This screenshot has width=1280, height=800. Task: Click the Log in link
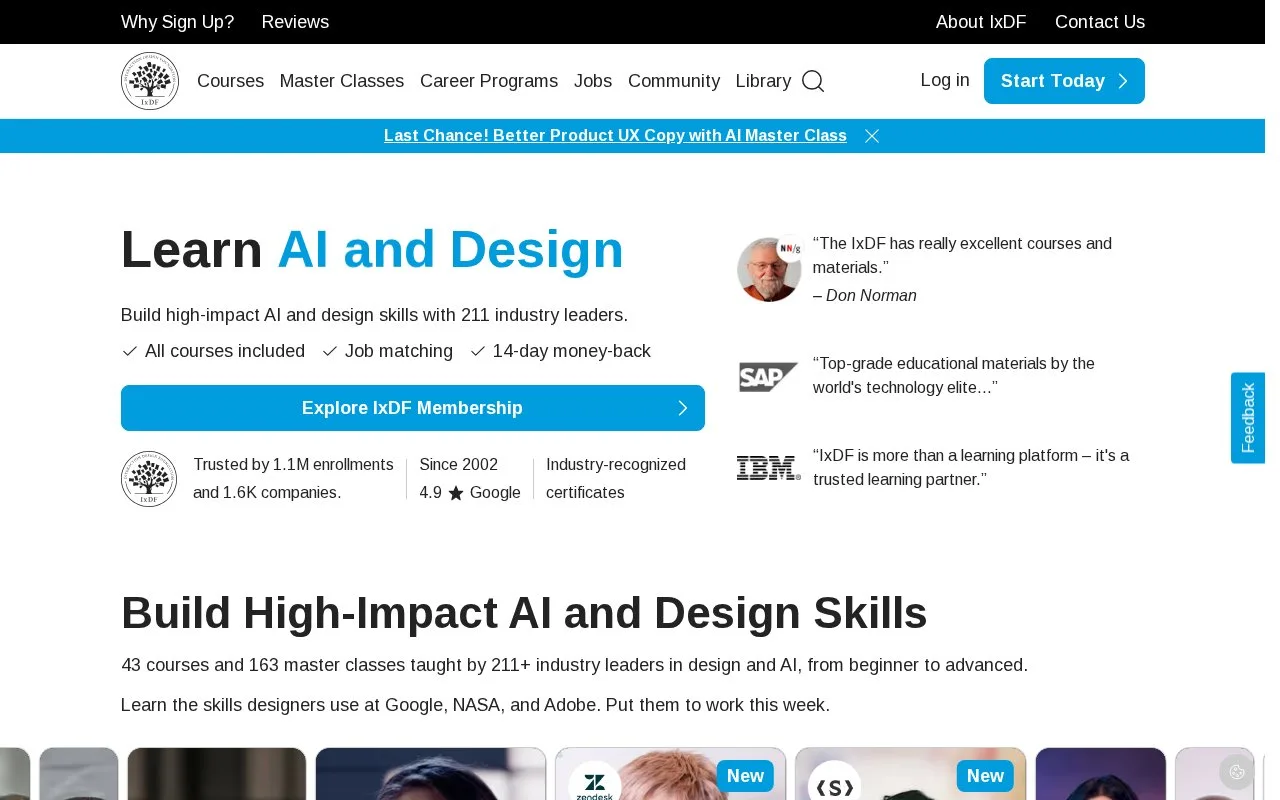(945, 80)
